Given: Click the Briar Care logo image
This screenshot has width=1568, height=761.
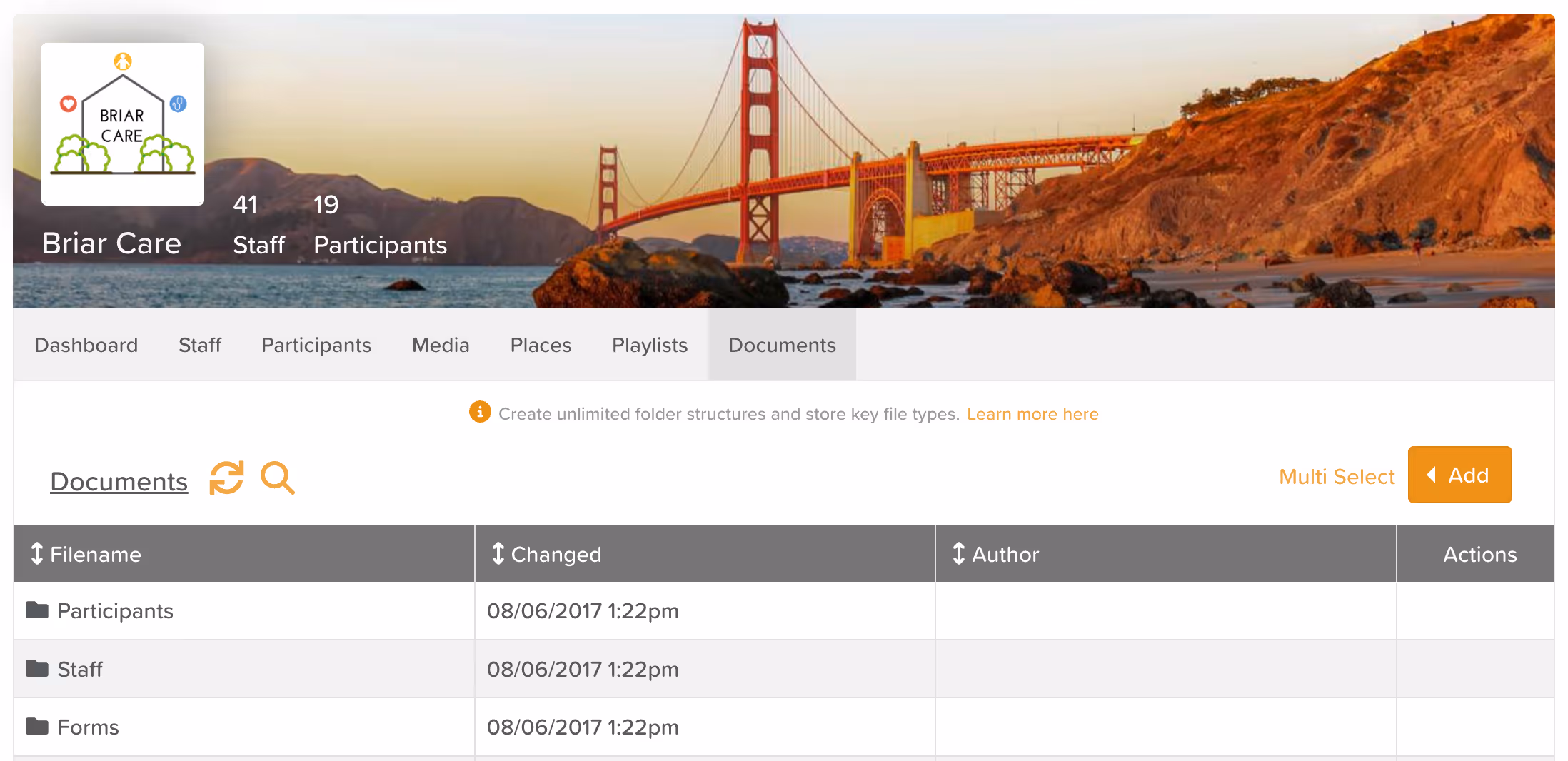Looking at the screenshot, I should (x=123, y=124).
